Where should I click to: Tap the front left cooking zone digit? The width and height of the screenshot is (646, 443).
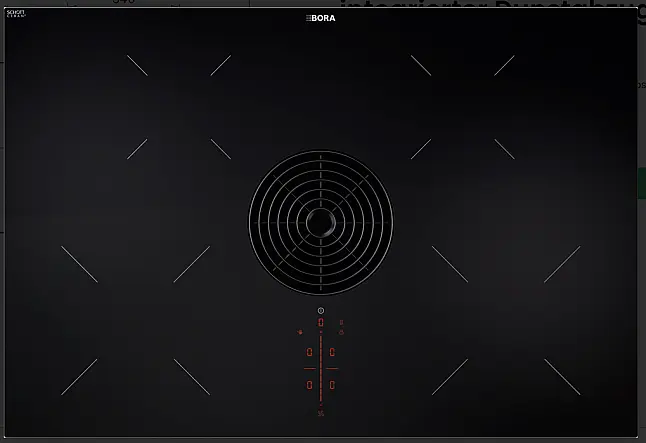click(309, 385)
